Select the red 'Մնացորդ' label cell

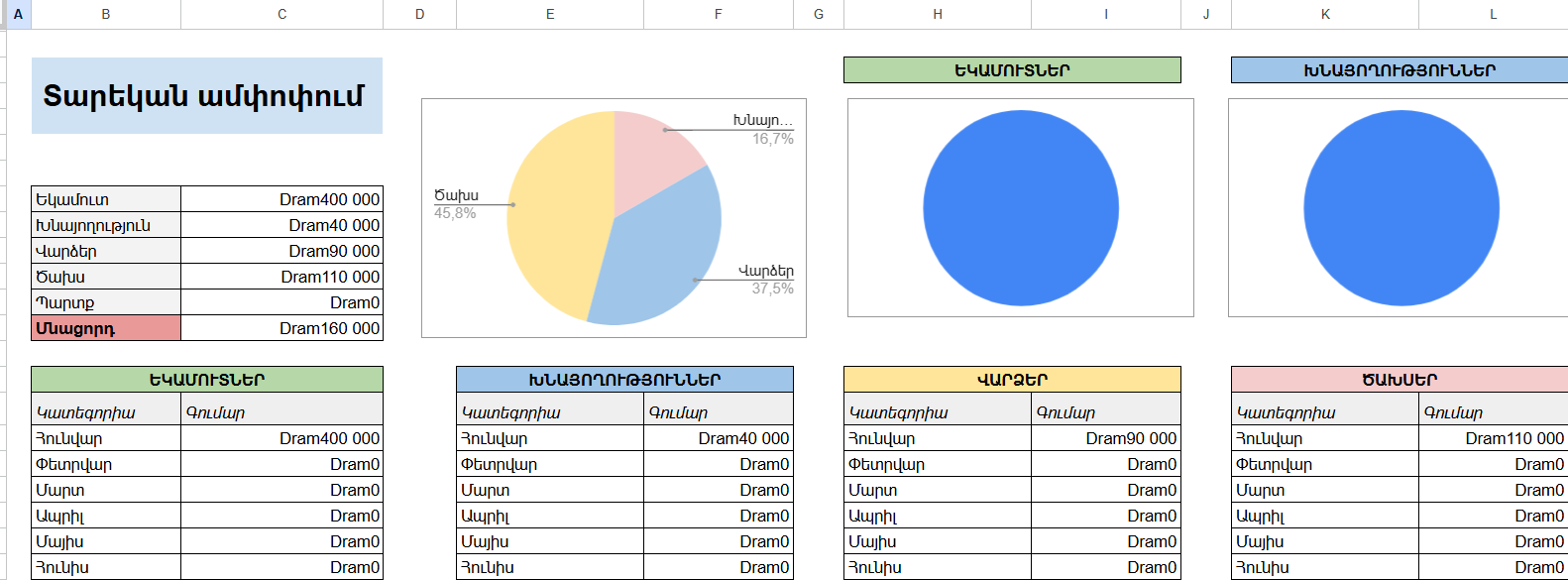106,328
